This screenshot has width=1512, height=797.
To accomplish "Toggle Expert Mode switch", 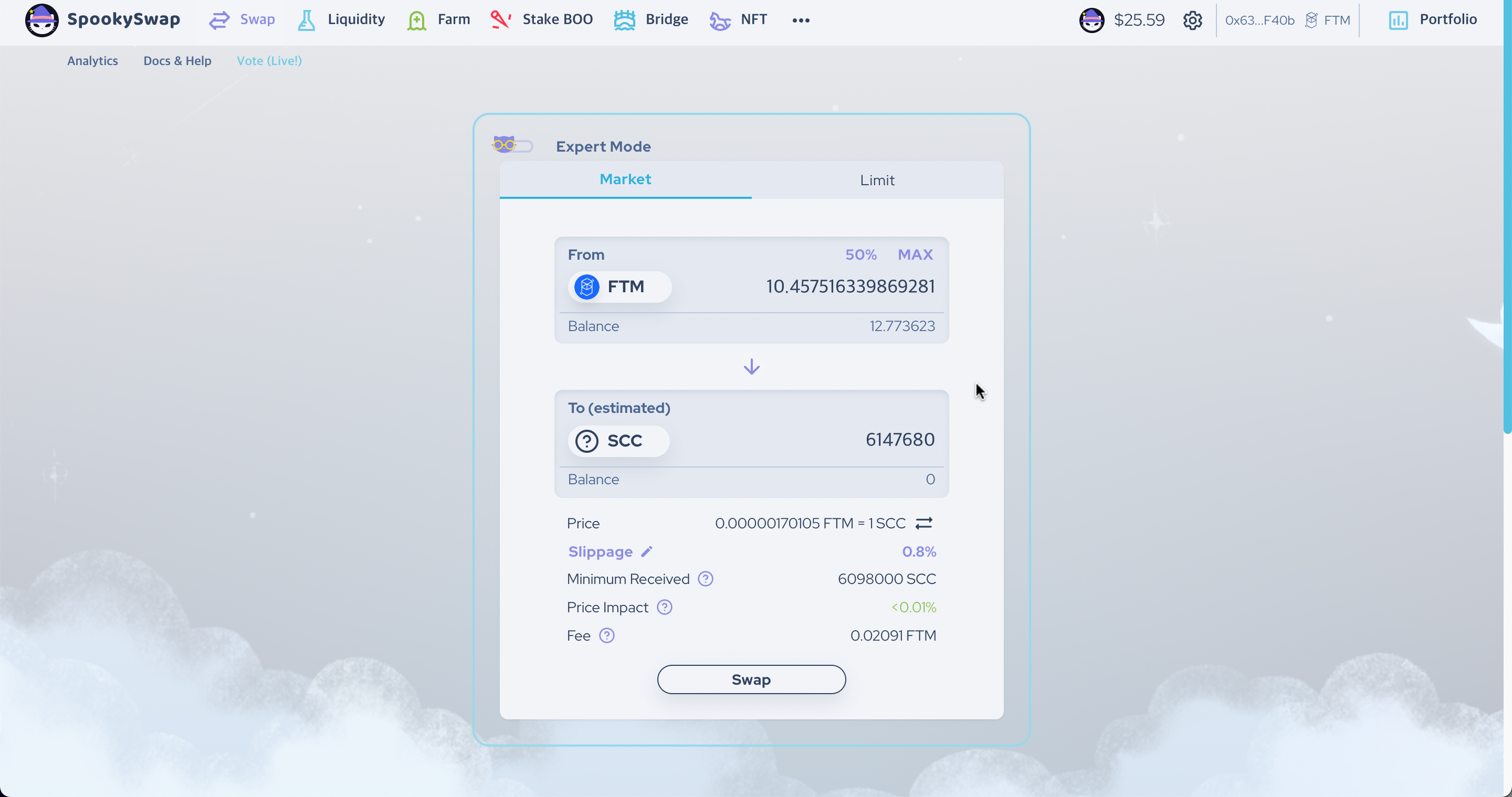I will pos(512,145).
